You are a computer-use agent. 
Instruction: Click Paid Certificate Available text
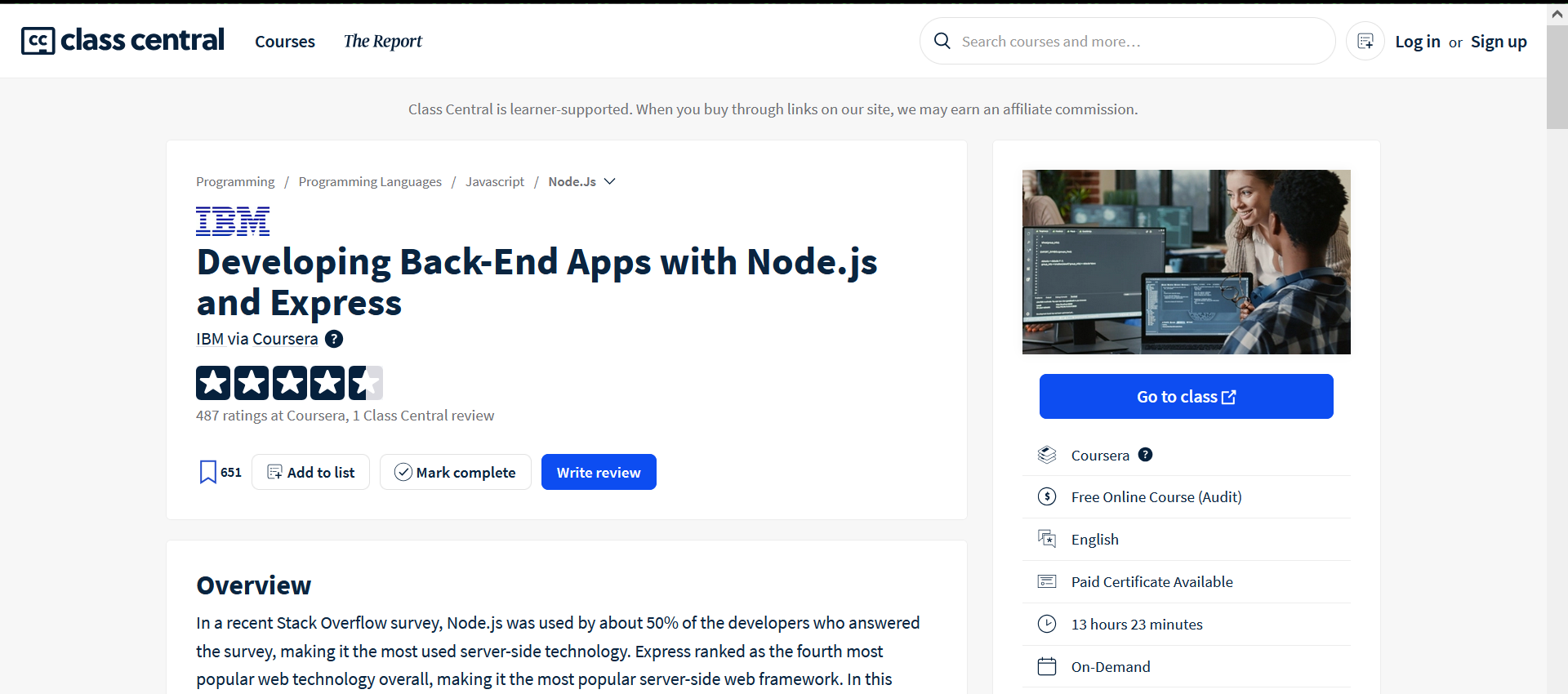(x=1152, y=582)
